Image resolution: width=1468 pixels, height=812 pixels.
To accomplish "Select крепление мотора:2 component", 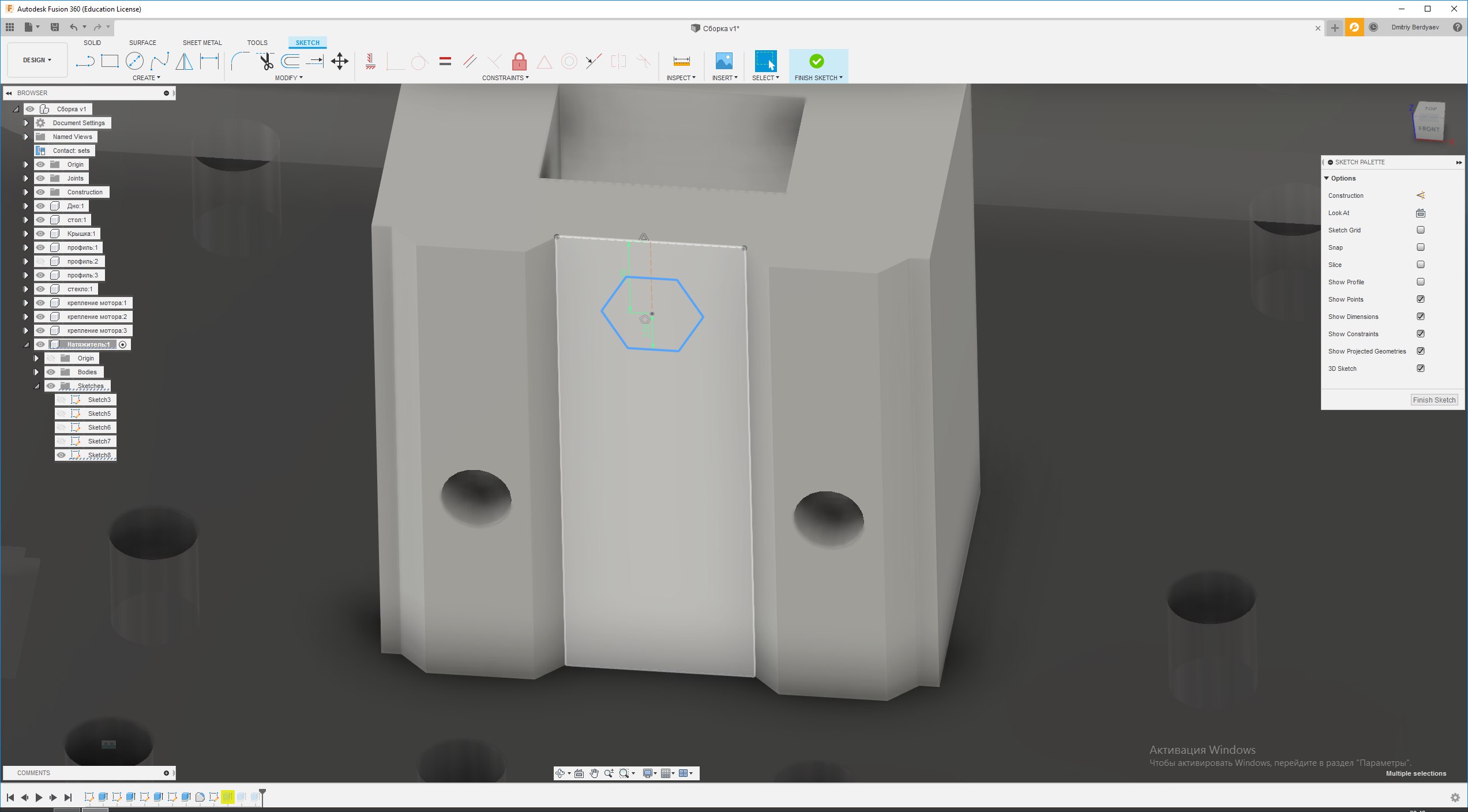I will 97,317.
